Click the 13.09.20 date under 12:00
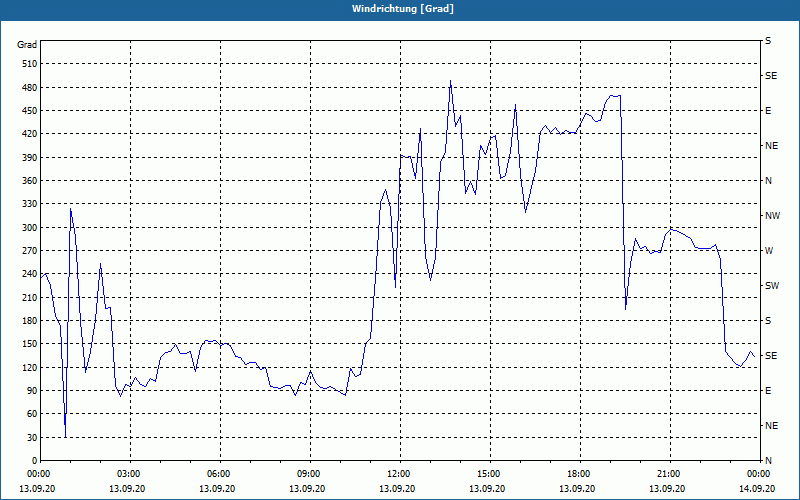Screen dimensions: 800x500 (x=397, y=489)
